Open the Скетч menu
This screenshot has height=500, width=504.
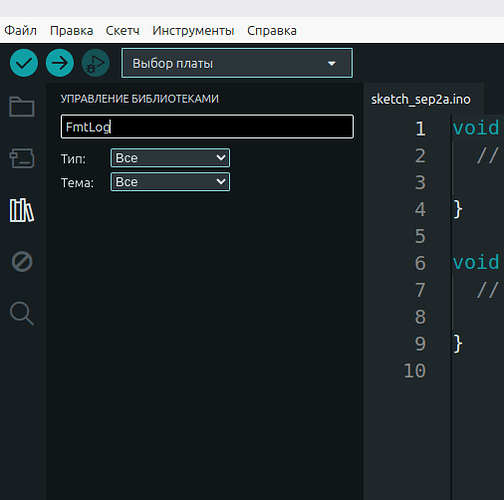point(122,30)
